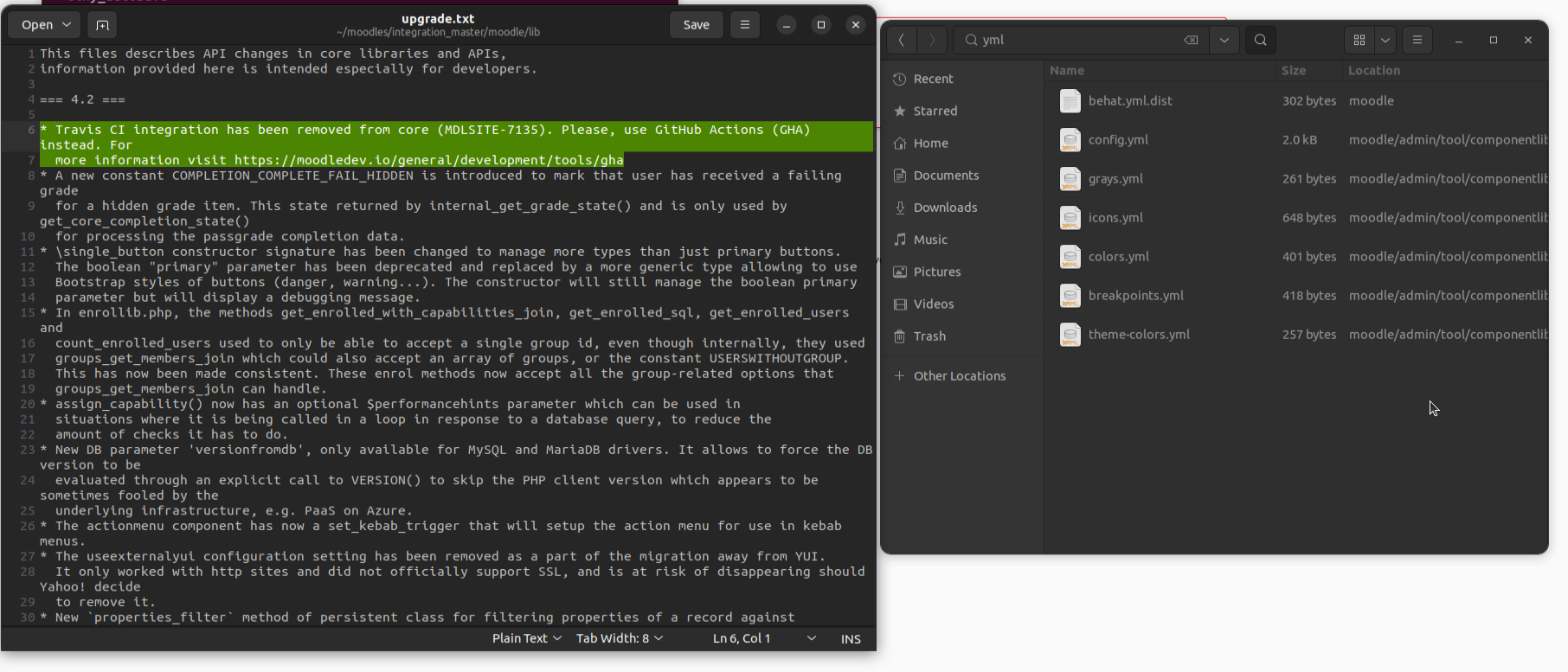The image size is (1568, 672).
Task: Open view options dropdown in Files
Action: point(1385,40)
